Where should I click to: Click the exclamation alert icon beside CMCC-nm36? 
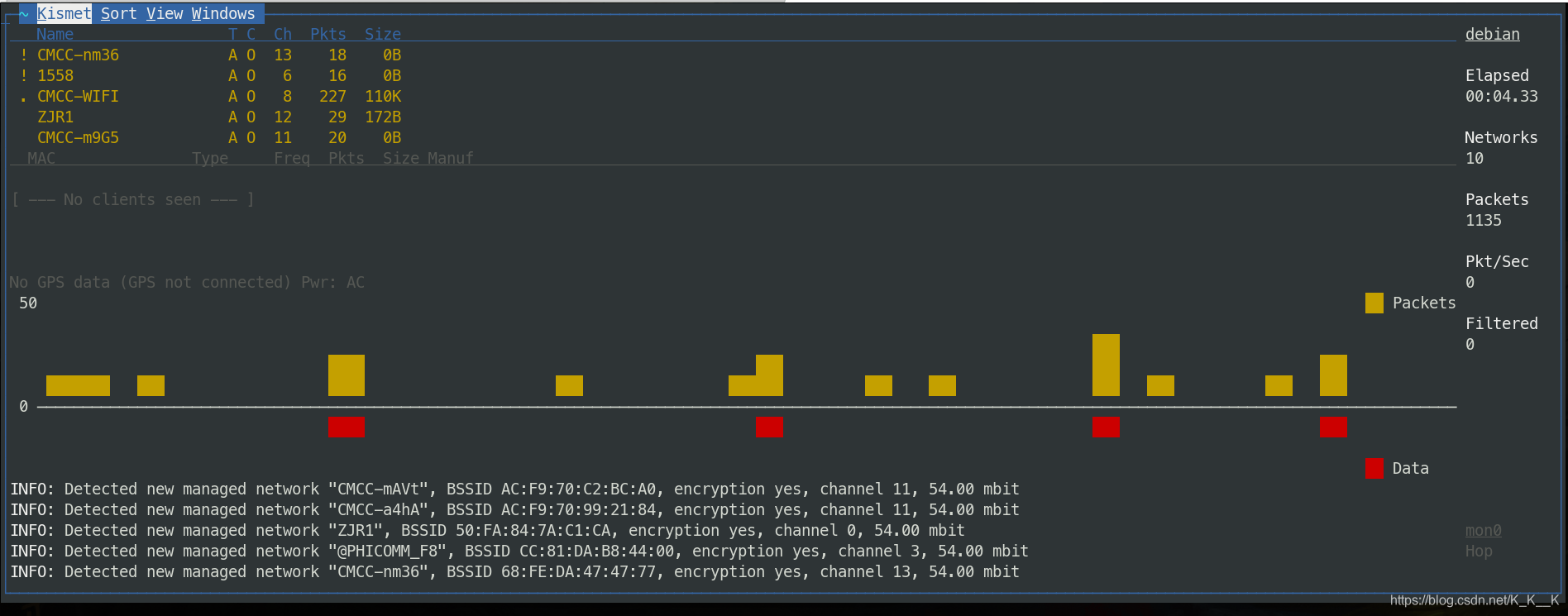click(24, 55)
